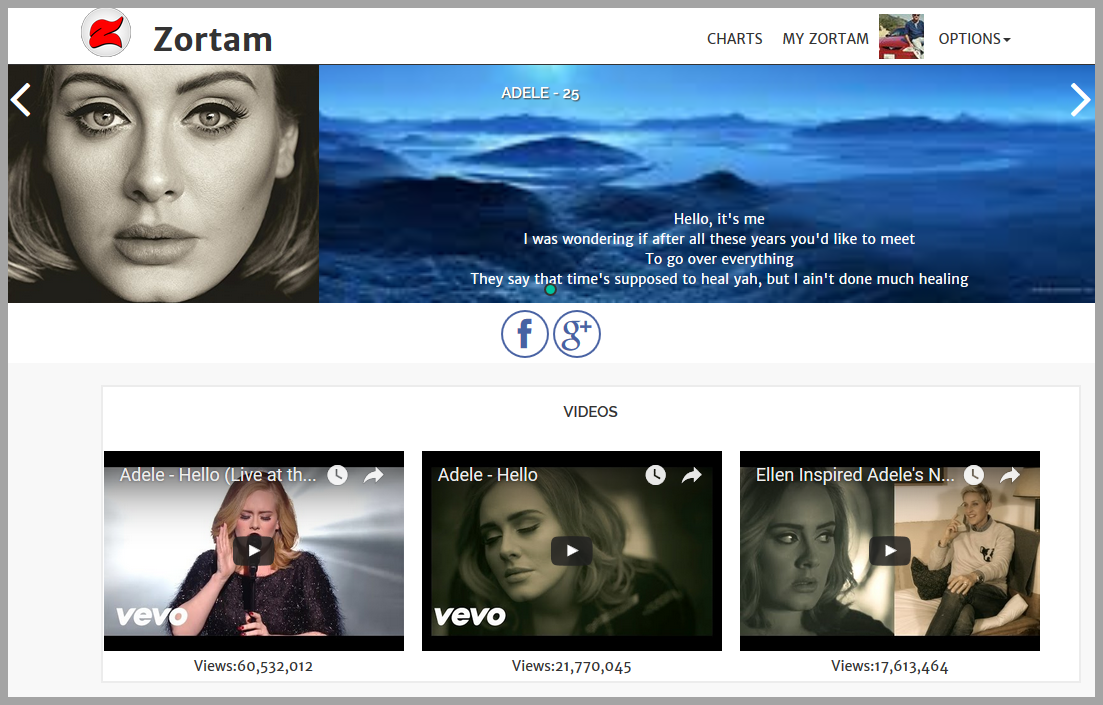Click the Zortam red logo icon
The height and width of the screenshot is (705, 1103).
106,33
